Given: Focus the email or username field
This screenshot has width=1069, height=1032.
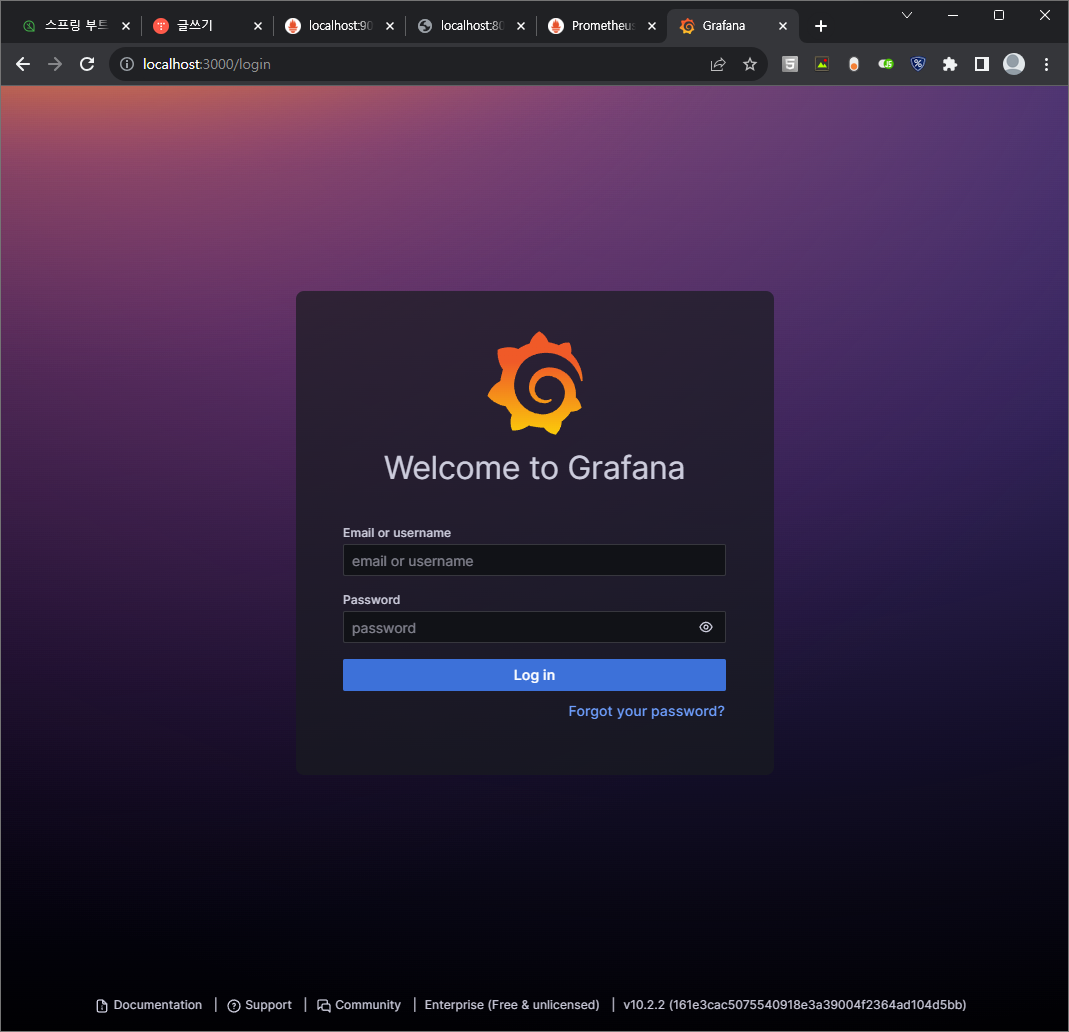Looking at the screenshot, I should click(534, 560).
